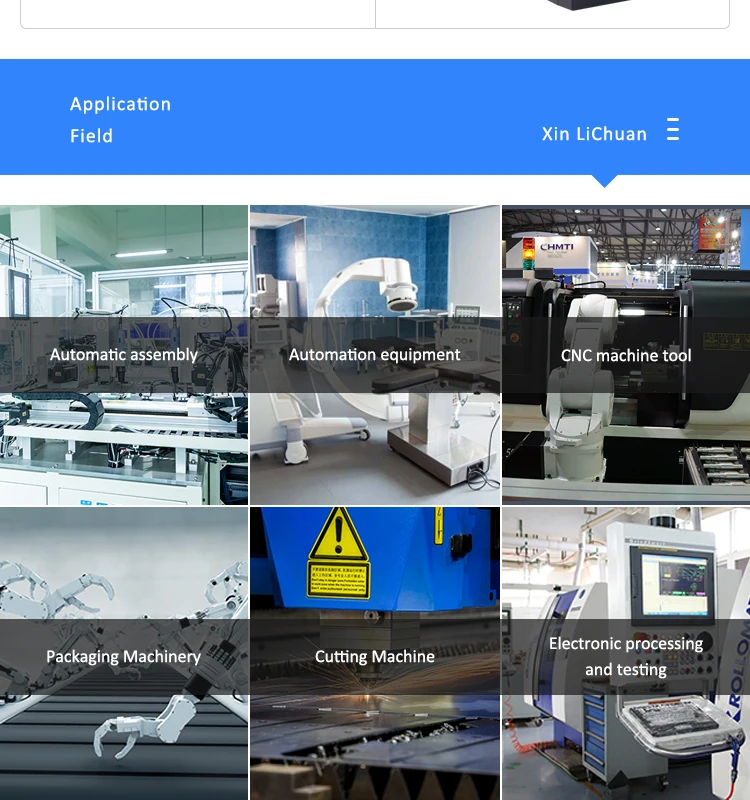Click the Application Field heading
This screenshot has width=750, height=800.
coord(120,120)
